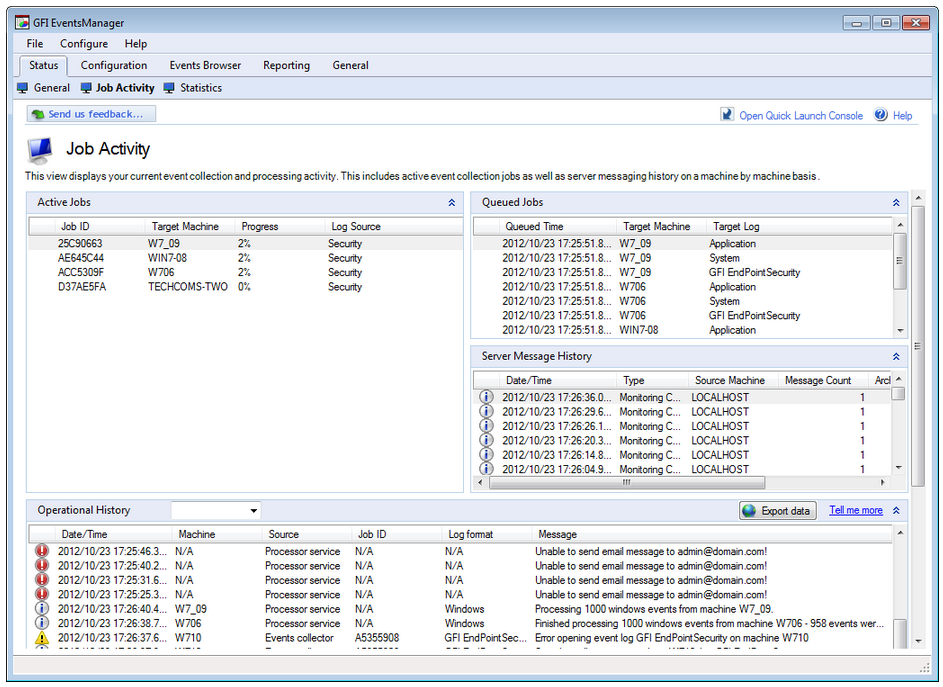Select queued W7_09 GFI EndPointSecurity job

pyautogui.click(x=683, y=273)
